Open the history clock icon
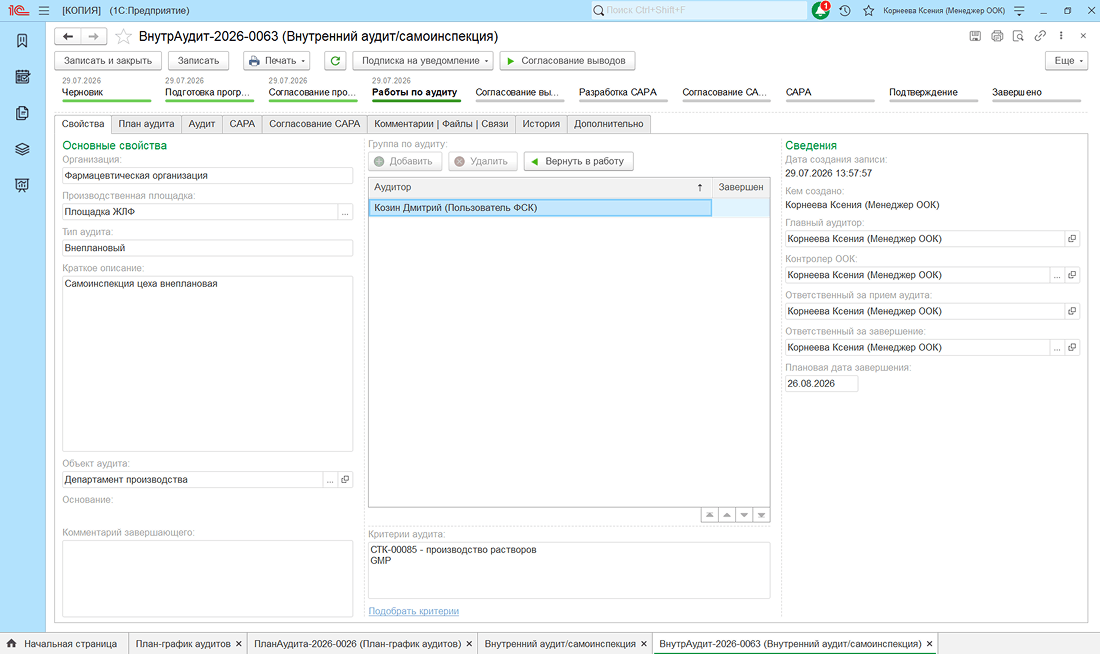 [x=845, y=11]
